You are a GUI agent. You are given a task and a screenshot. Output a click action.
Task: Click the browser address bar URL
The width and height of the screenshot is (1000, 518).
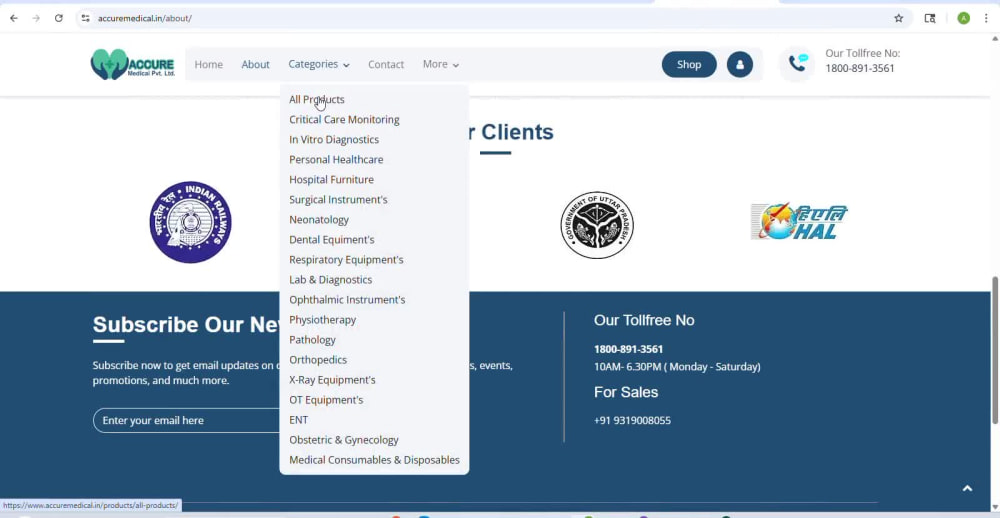pyautogui.click(x=145, y=18)
